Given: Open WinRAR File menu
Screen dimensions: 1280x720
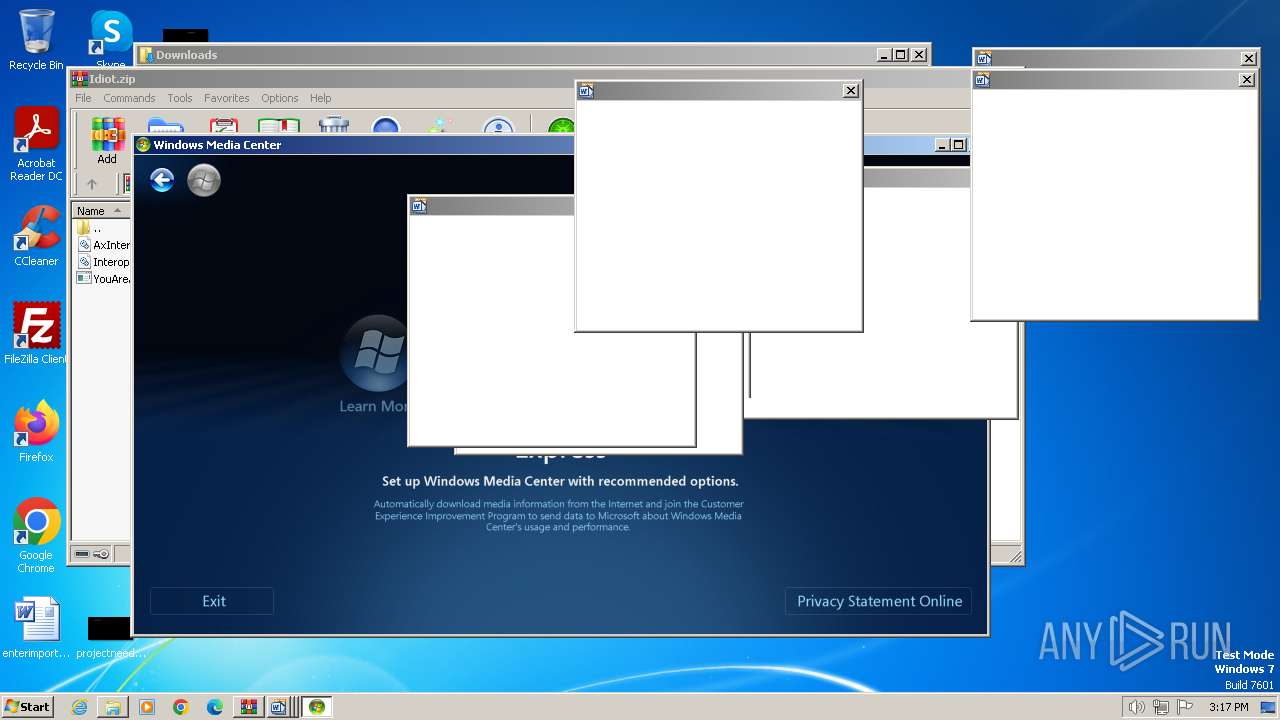Looking at the screenshot, I should pyautogui.click(x=83, y=98).
